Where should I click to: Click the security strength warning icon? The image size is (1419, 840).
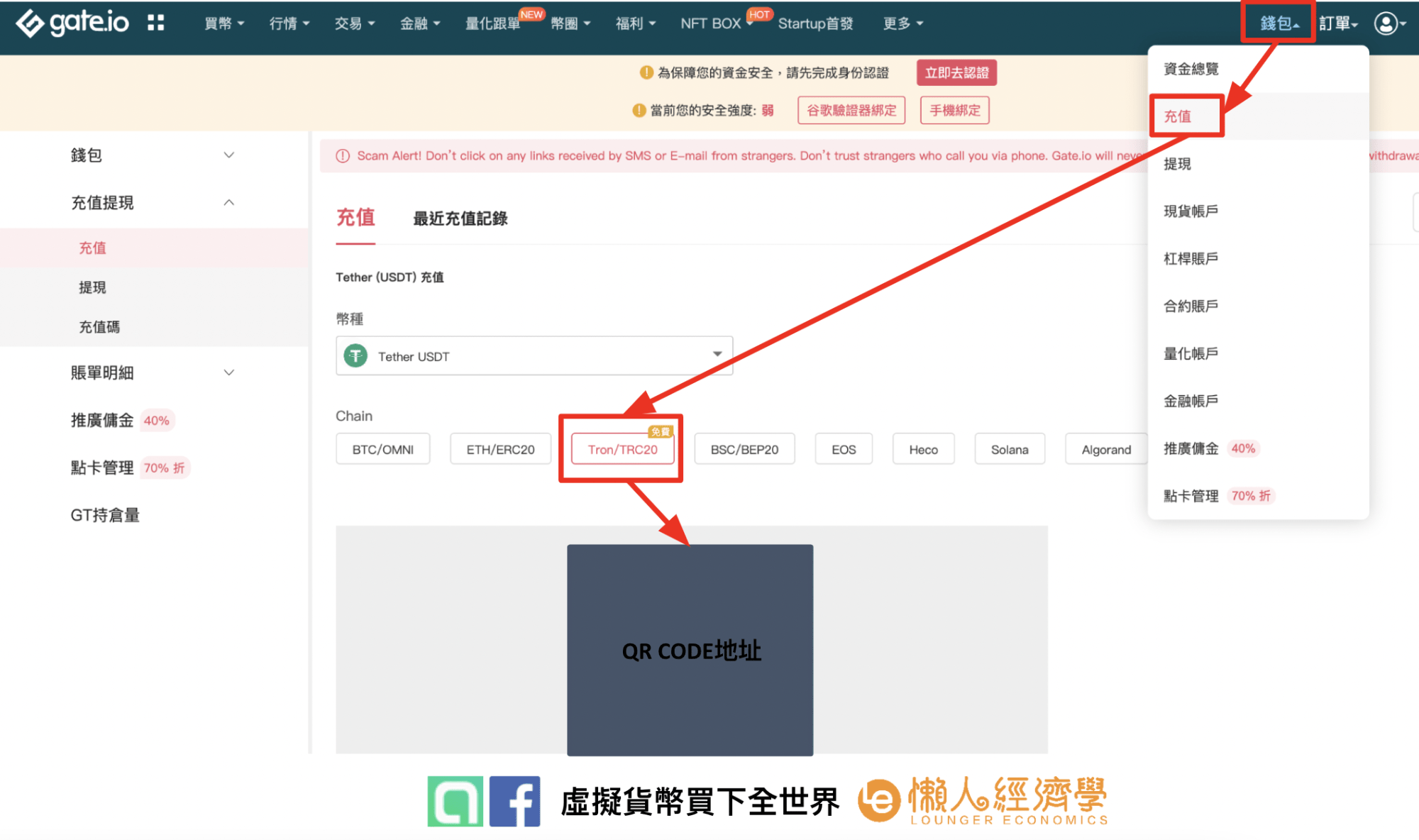[639, 110]
